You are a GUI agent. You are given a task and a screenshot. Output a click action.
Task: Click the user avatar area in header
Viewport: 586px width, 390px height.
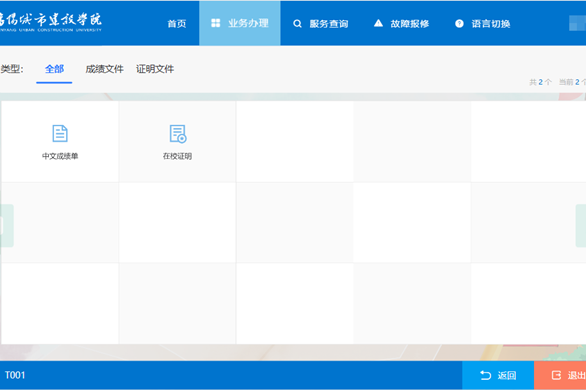[x=577, y=23]
